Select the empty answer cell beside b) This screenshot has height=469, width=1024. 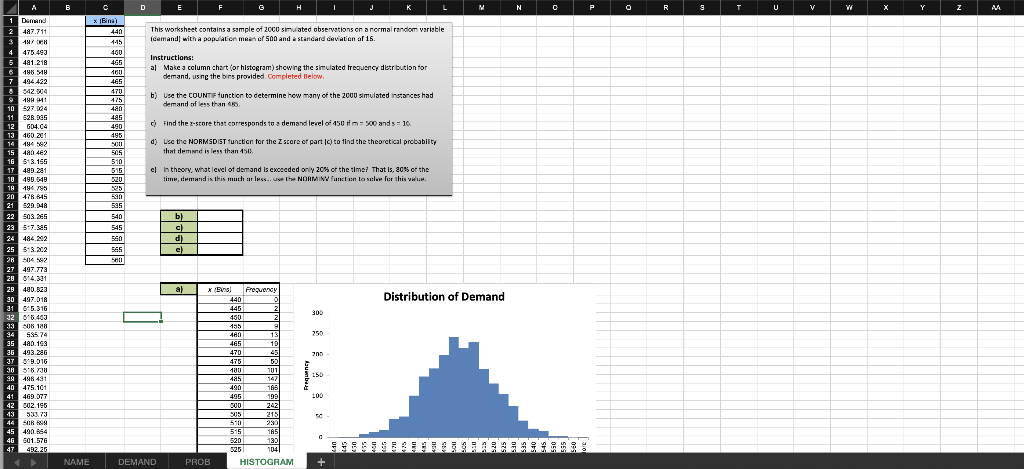click(x=219, y=216)
